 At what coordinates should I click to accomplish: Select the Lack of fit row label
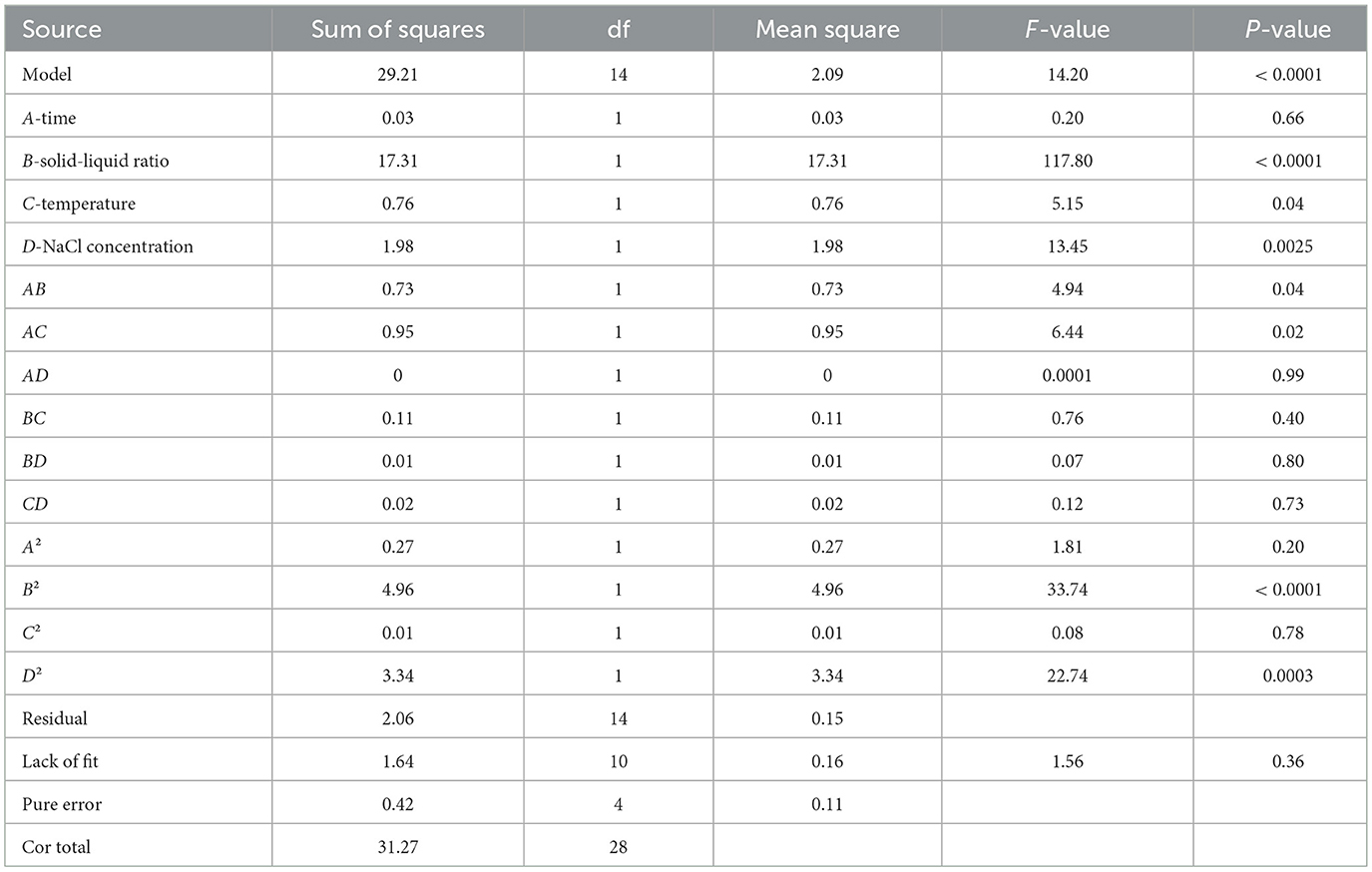click(60, 761)
